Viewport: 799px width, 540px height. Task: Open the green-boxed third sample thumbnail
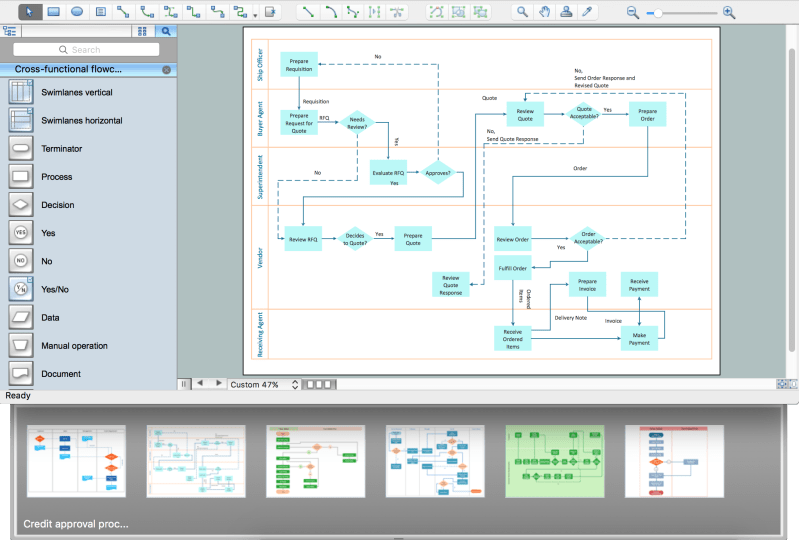pyautogui.click(x=316, y=462)
